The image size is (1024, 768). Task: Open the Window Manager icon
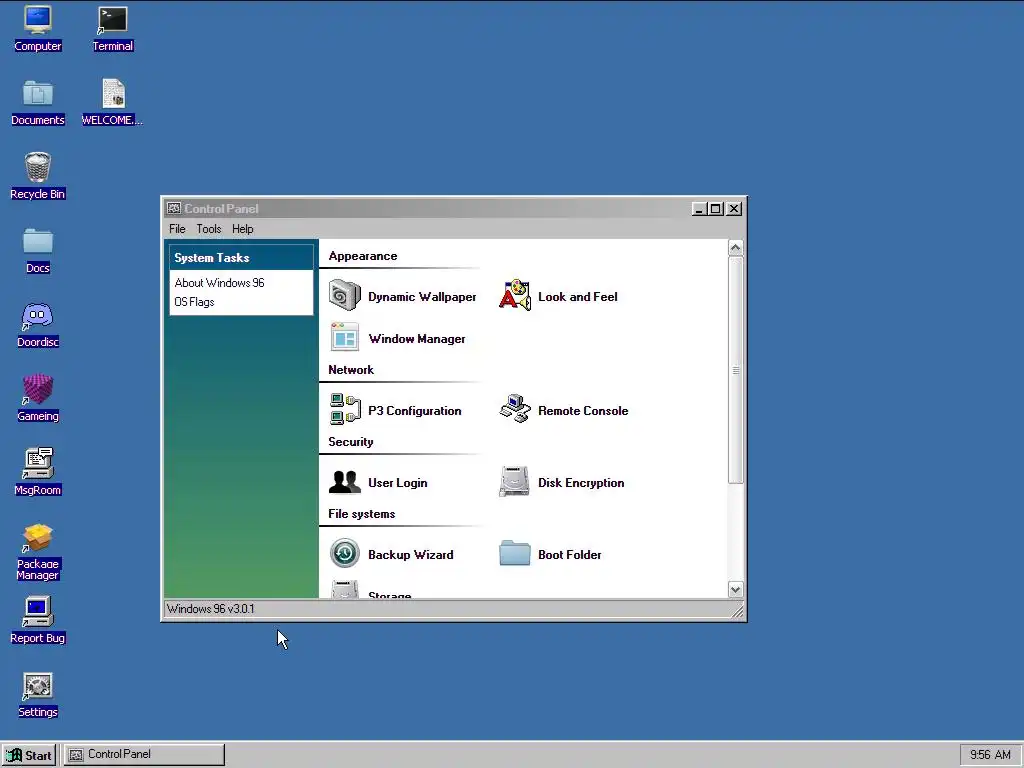(344, 338)
